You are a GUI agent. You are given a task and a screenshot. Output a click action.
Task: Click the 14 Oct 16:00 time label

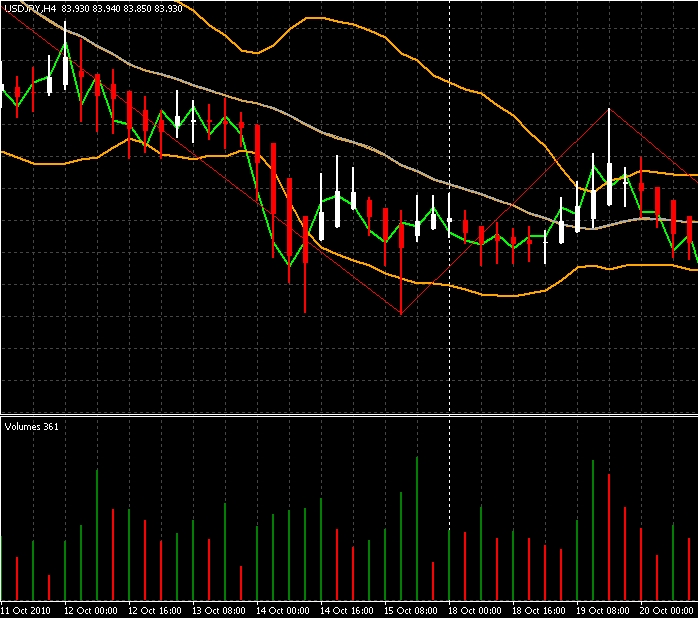347,610
